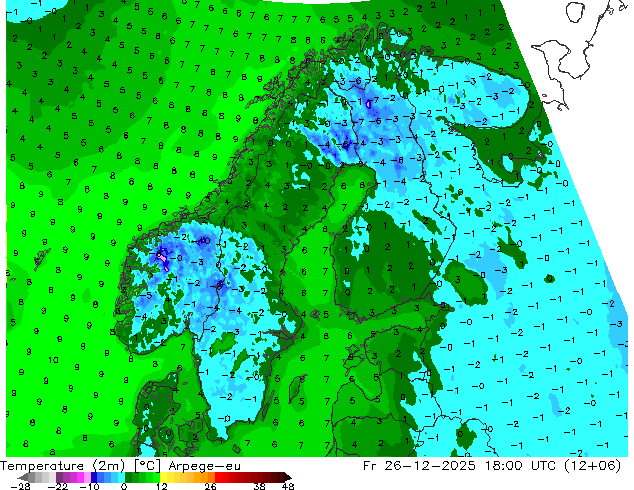Click the '12' legend scale label
Image resolution: width=634 pixels, height=490 pixels.
[x=162, y=486]
